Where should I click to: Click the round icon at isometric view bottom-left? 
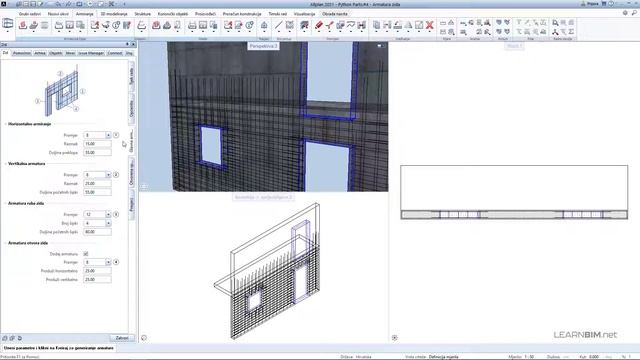click(144, 338)
